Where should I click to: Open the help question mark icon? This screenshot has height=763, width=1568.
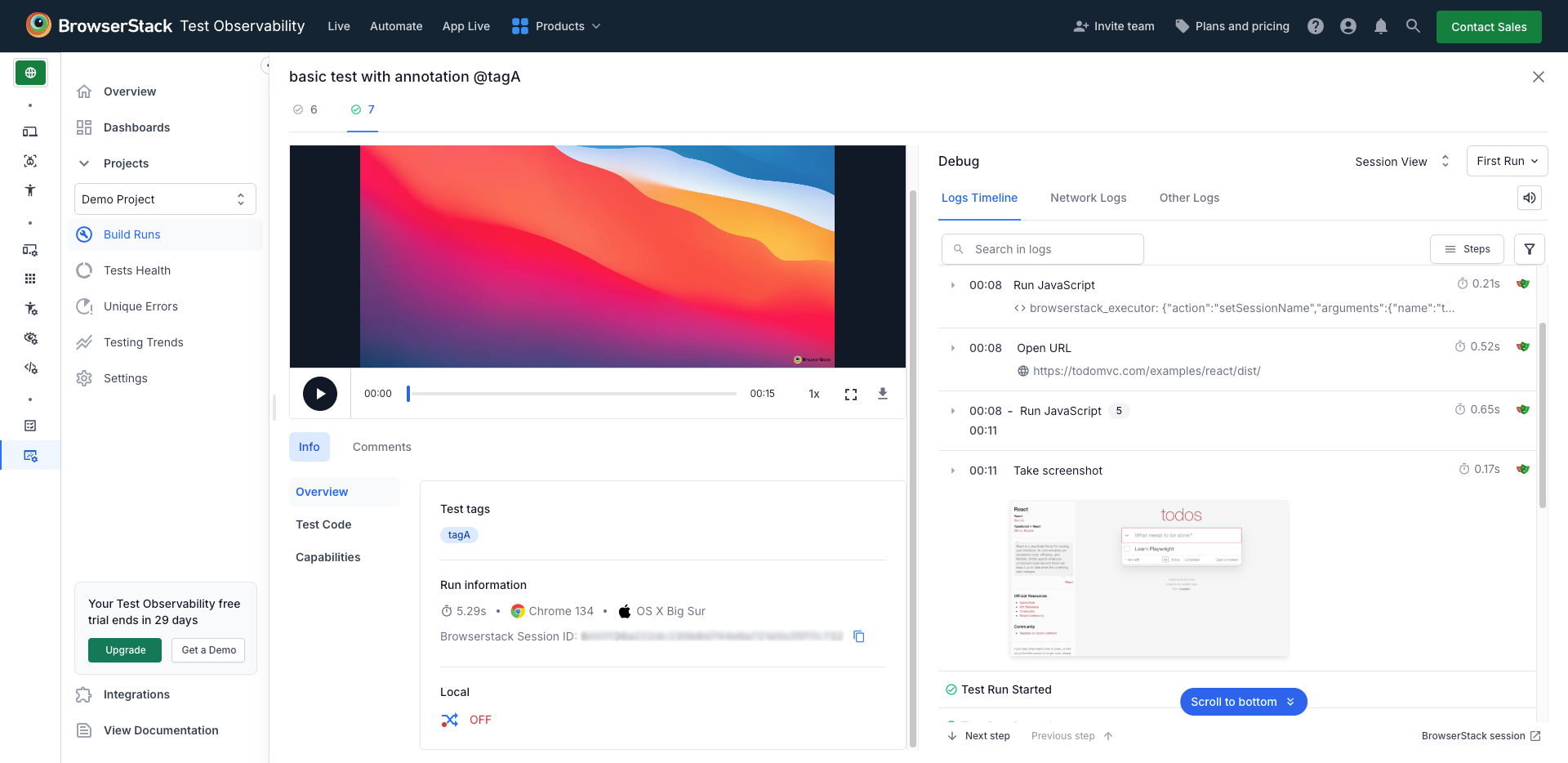click(1315, 26)
